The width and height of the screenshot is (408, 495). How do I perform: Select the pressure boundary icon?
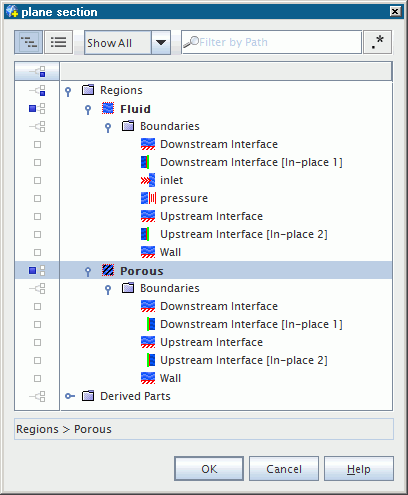tap(148, 198)
